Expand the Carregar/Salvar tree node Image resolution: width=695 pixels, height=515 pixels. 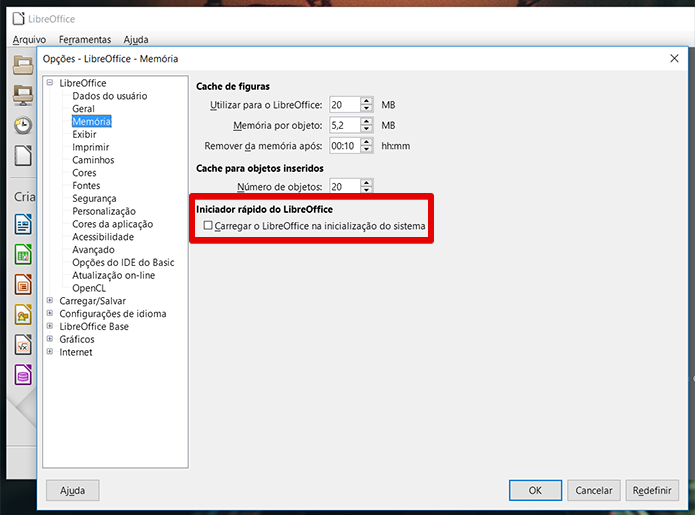(x=50, y=300)
